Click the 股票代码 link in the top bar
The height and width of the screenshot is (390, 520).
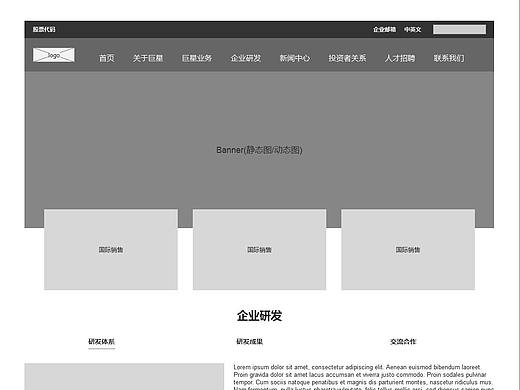click(x=44, y=29)
